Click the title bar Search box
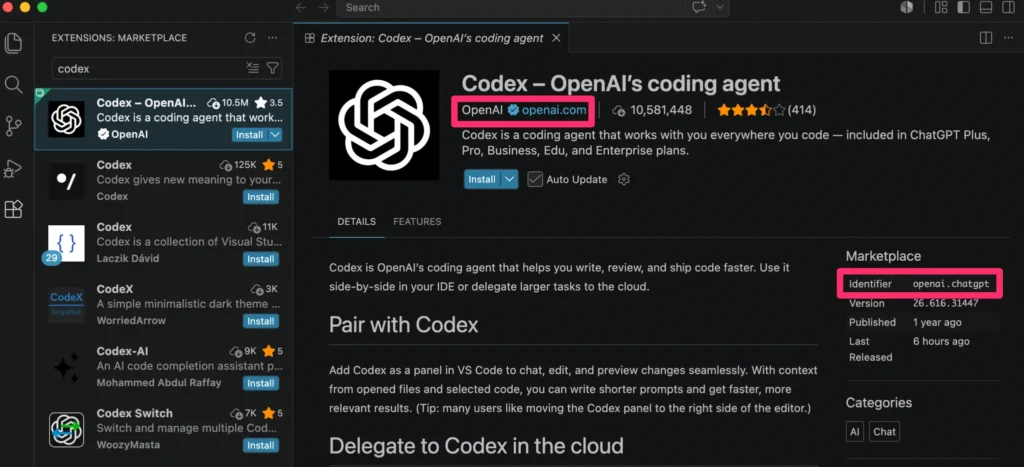This screenshot has width=1024, height=467. click(x=513, y=7)
